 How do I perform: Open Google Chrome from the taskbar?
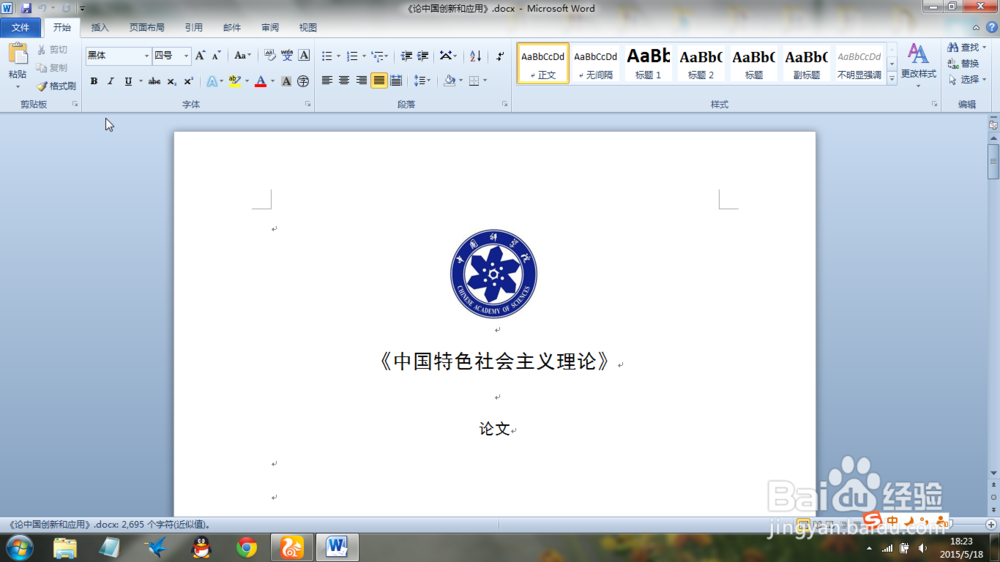[246, 547]
